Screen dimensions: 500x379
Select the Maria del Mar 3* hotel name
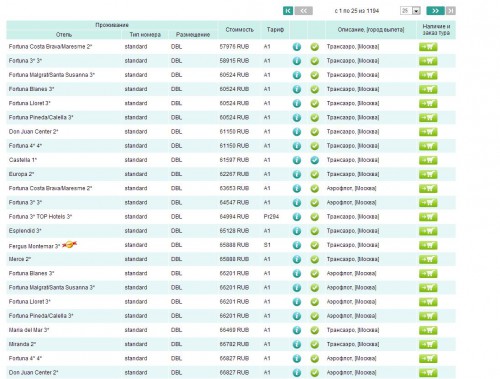[x=29, y=330]
